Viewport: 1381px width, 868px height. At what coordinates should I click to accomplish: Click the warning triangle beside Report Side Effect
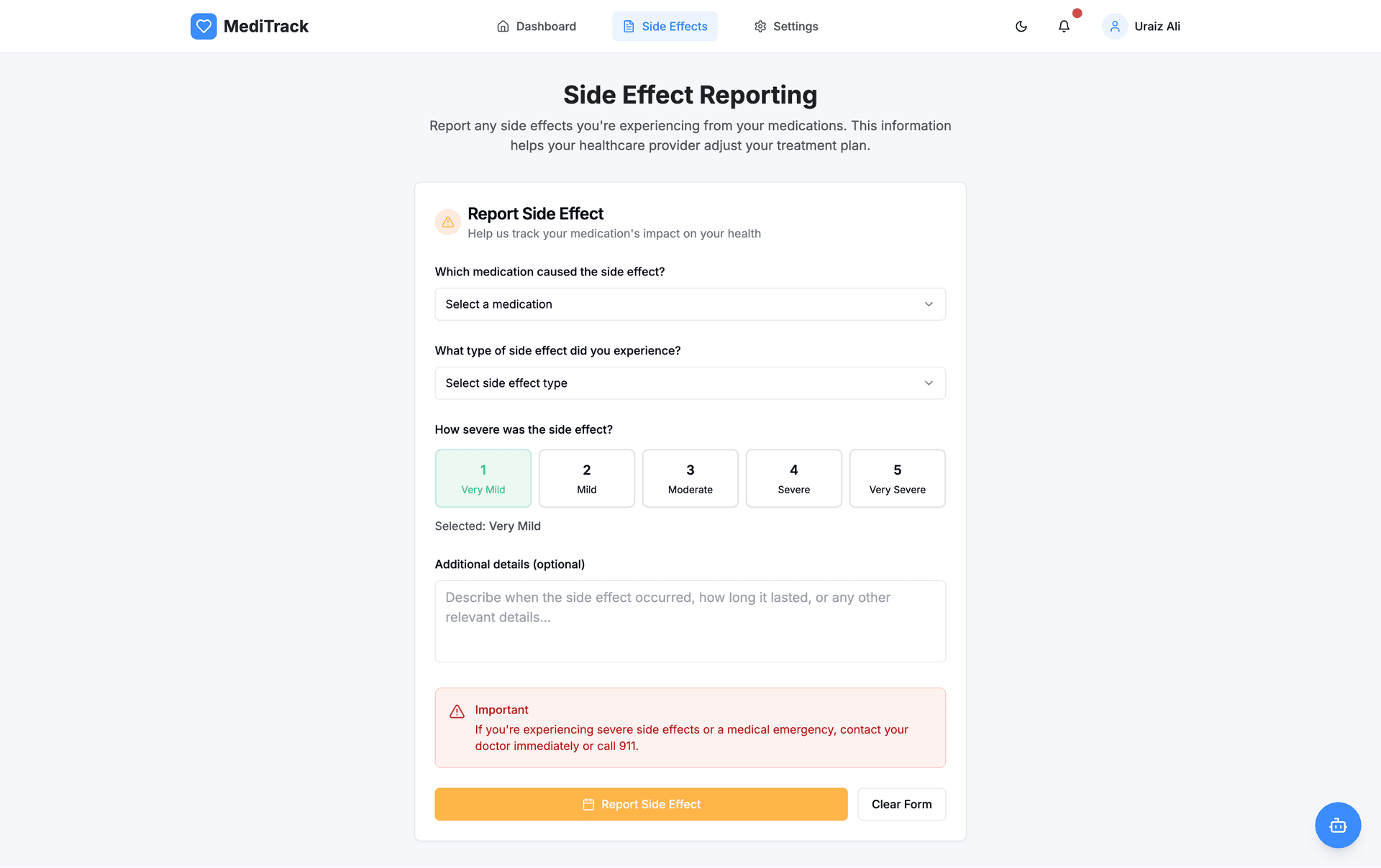[447, 222]
